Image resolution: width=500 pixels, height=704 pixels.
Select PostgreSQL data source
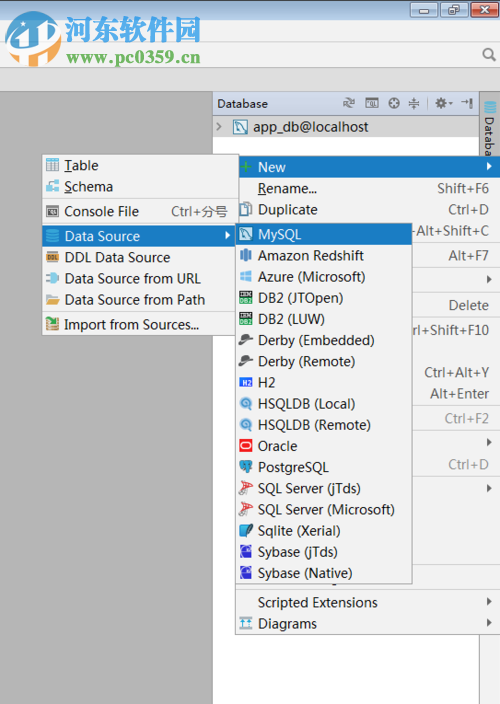[324, 467]
